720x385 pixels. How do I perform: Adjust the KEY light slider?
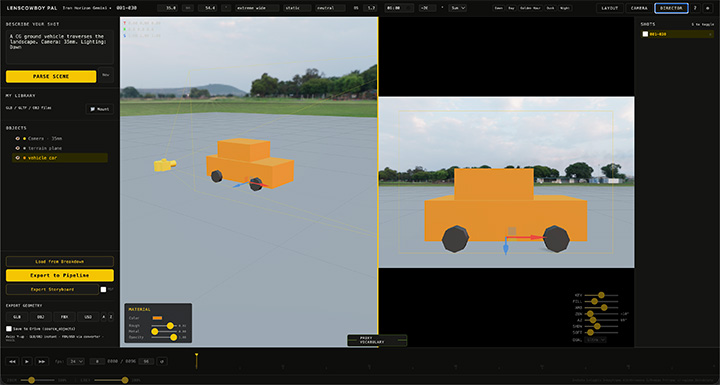pos(602,295)
